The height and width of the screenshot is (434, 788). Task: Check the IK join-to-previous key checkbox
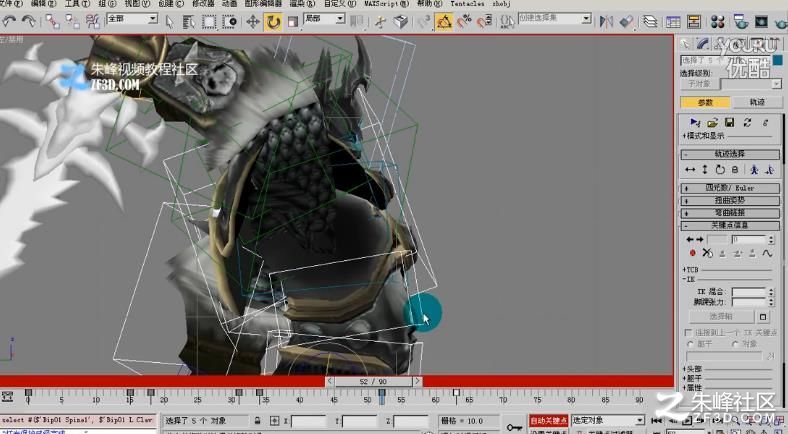(688, 333)
